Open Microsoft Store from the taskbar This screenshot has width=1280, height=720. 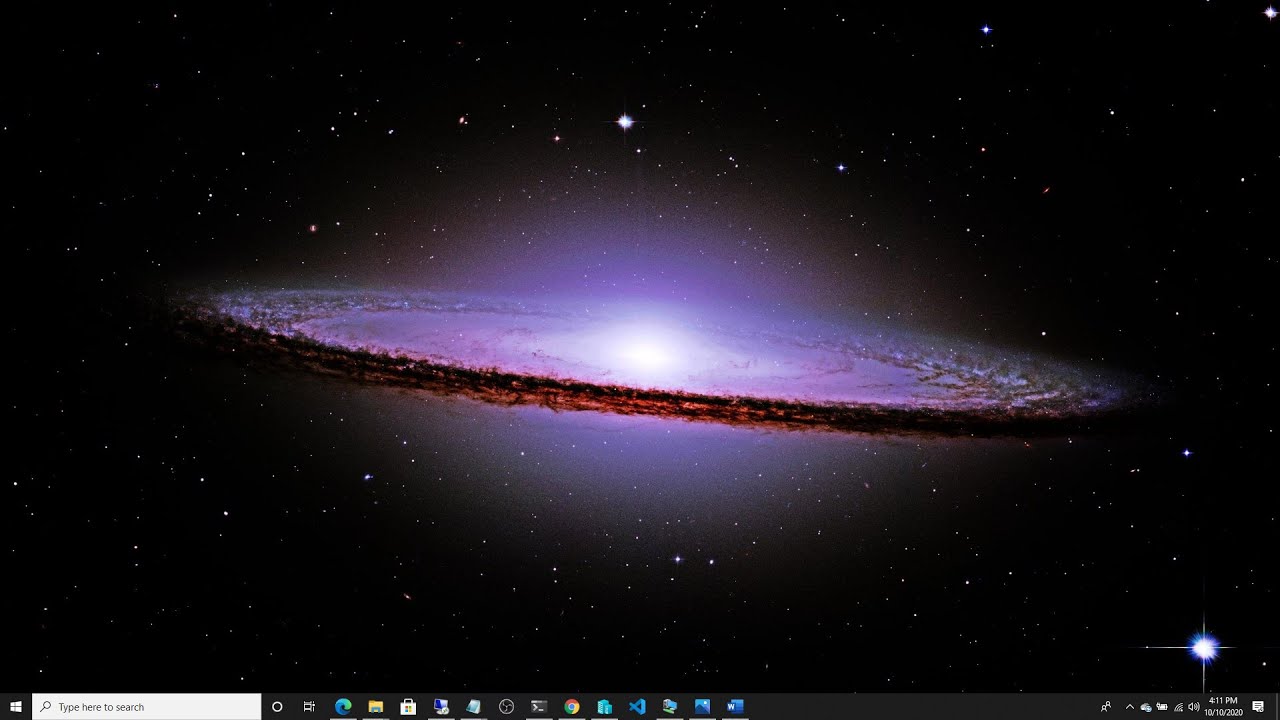(x=408, y=706)
